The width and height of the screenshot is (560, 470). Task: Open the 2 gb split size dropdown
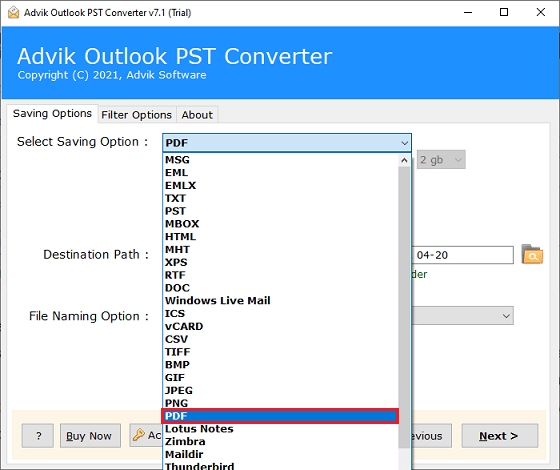441,160
